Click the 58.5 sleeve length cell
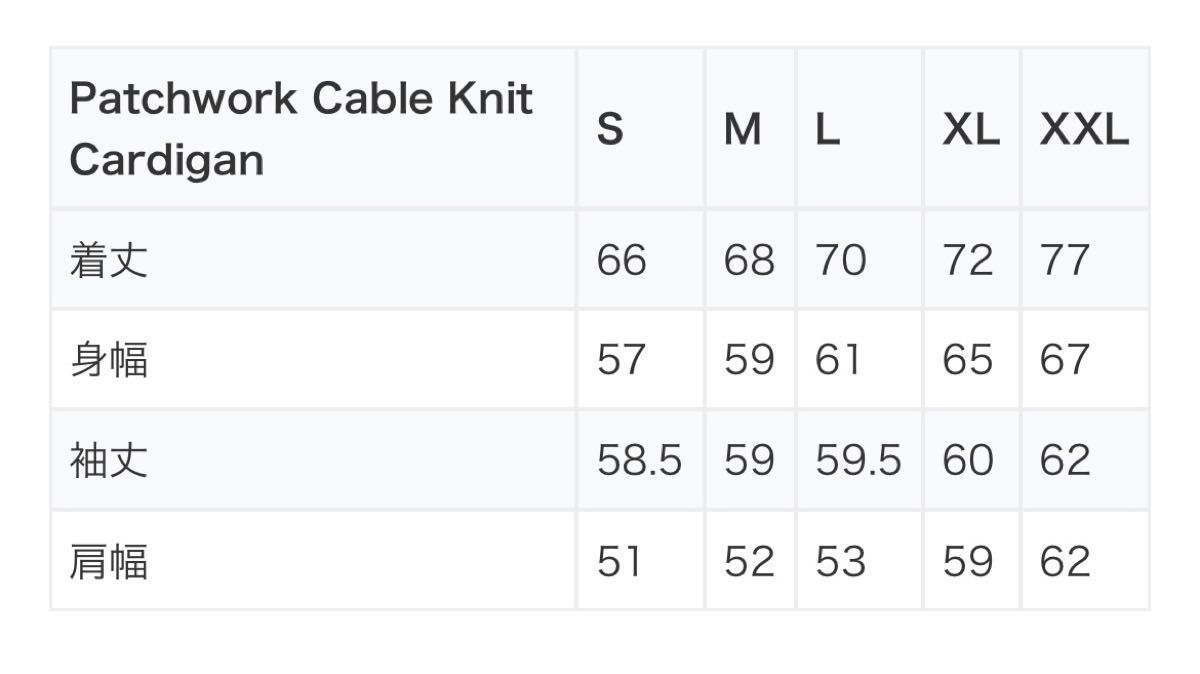Image resolution: width=1200 pixels, height=674 pixels. click(x=640, y=460)
